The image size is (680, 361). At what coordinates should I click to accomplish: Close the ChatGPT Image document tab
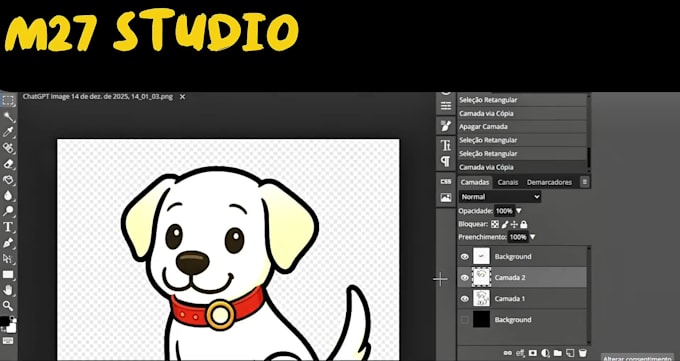point(183,97)
